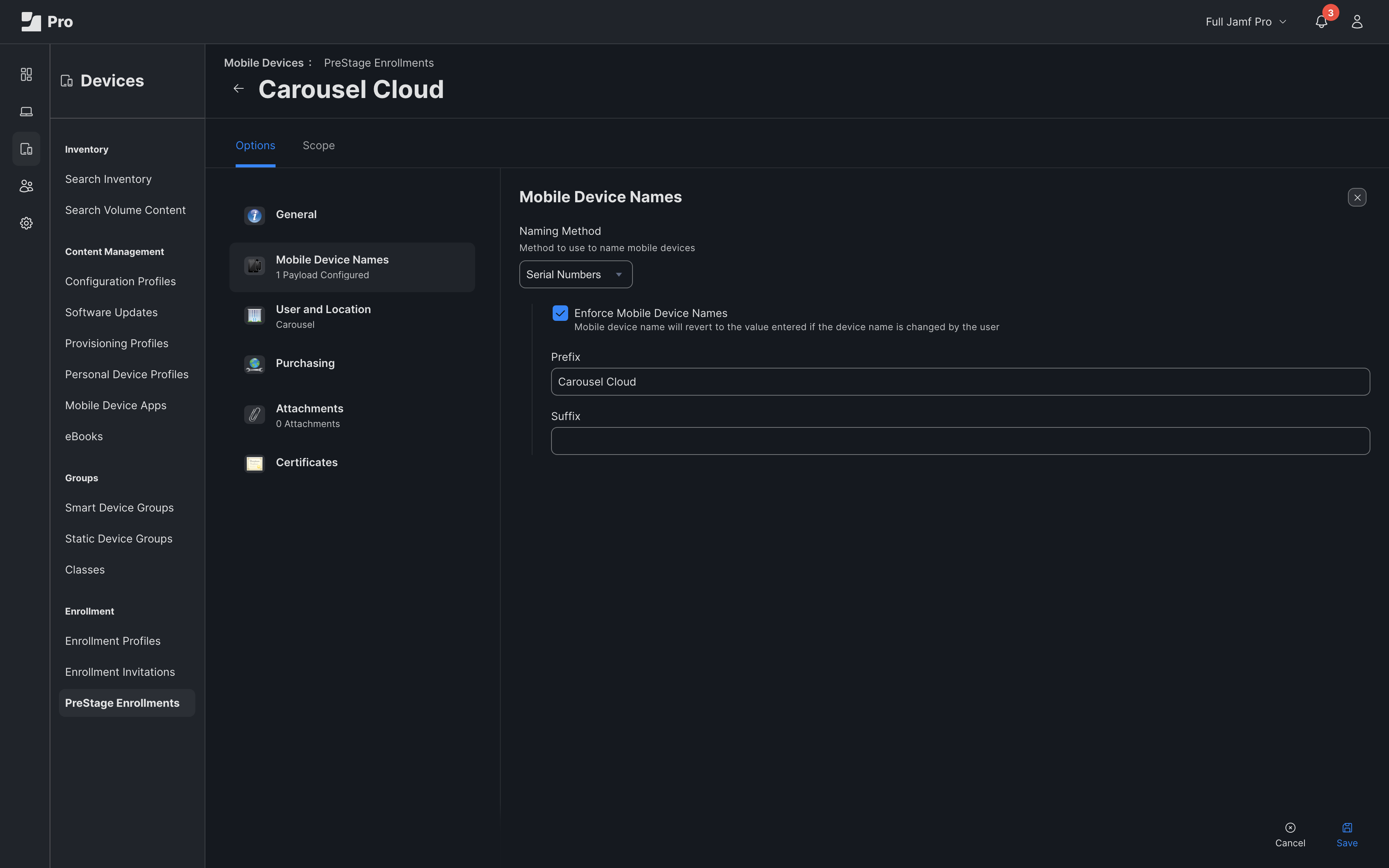Click the Devices header icon in sidebar

coord(67,81)
